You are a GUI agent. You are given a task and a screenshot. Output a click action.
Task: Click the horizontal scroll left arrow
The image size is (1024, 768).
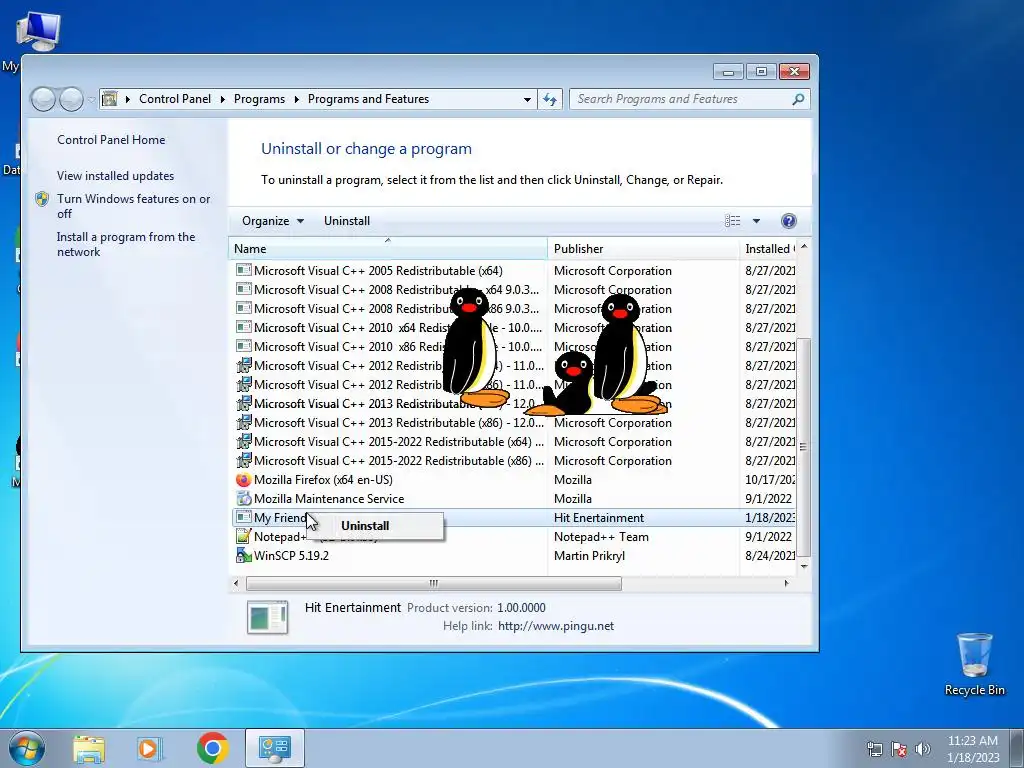(x=236, y=583)
